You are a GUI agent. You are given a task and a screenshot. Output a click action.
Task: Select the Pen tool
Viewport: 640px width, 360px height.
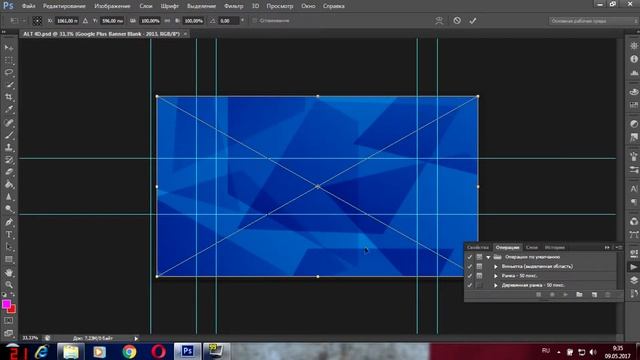9,222
